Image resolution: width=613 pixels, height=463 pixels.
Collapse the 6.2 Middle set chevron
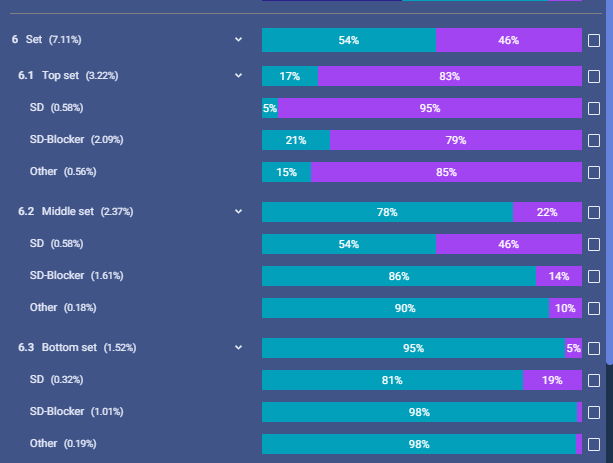[x=238, y=212]
